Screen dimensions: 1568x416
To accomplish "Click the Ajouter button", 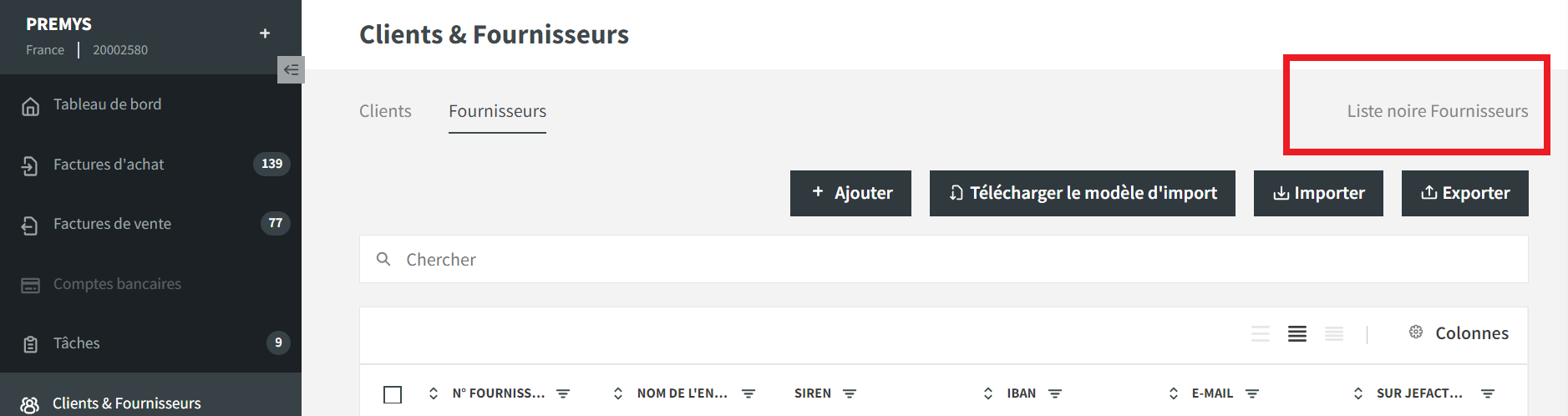I will [x=850, y=193].
